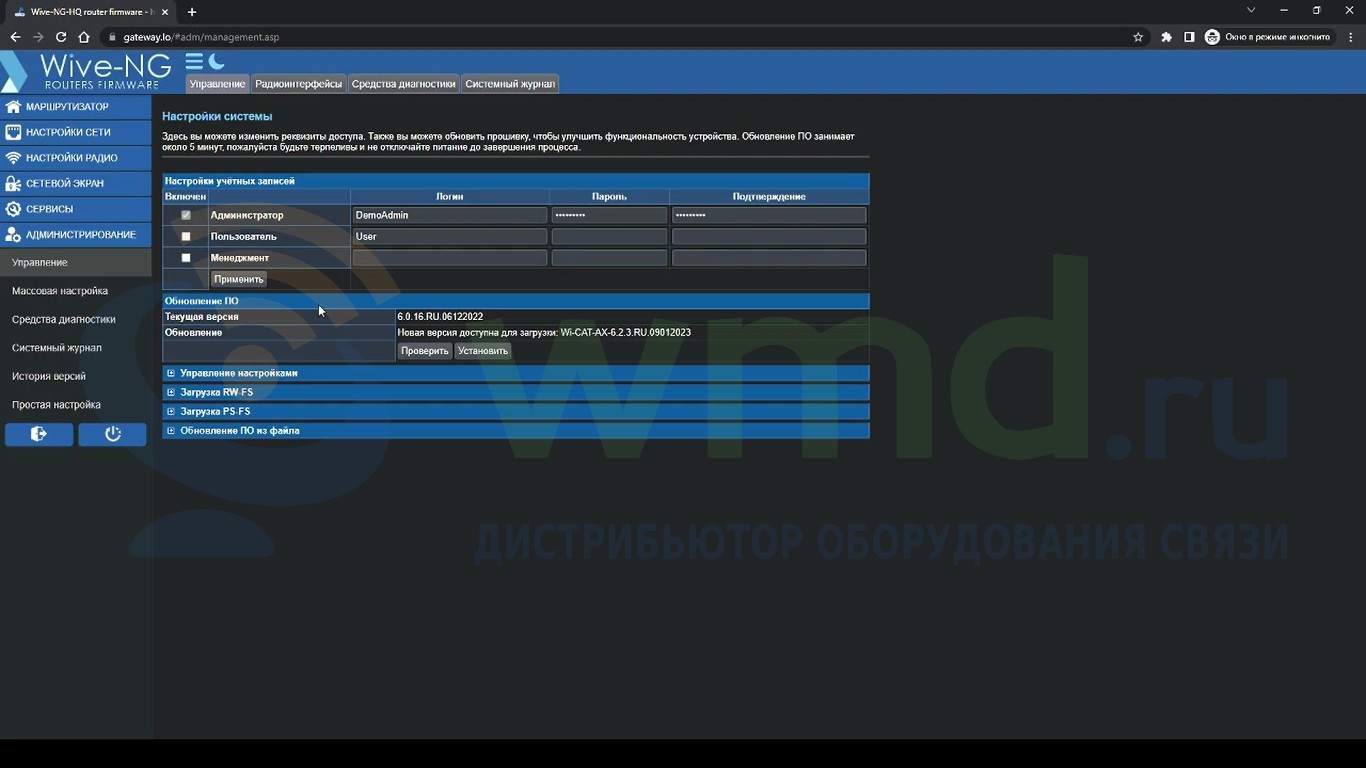Expand Обновление ПО из файла section
Image resolution: width=1366 pixels, height=768 pixels.
[239, 431]
